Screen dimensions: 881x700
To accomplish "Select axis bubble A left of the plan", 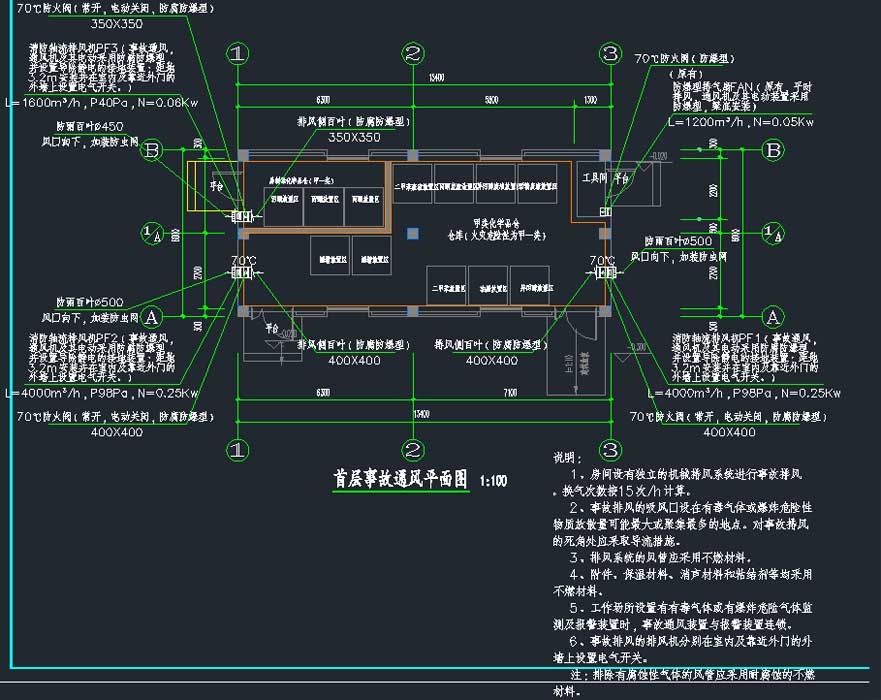I will click(151, 317).
